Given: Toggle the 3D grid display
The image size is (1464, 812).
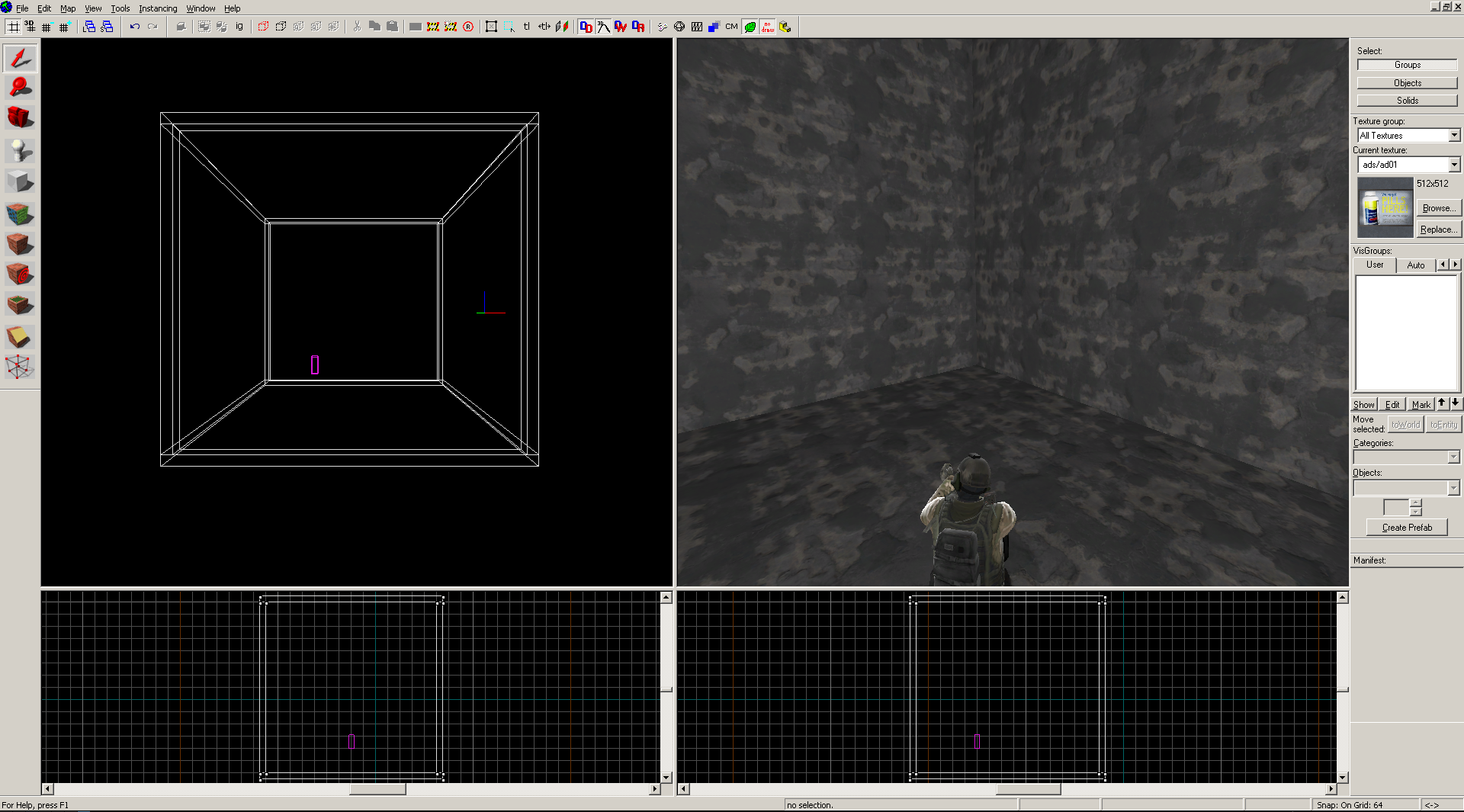Looking at the screenshot, I should [x=30, y=27].
